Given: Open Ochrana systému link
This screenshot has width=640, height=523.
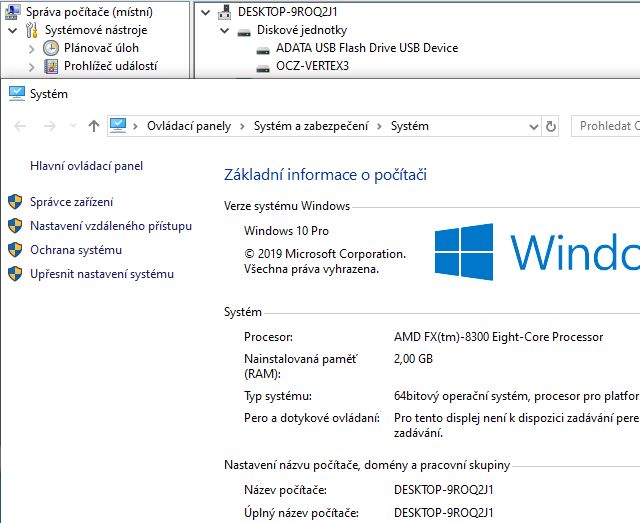Looking at the screenshot, I should [76, 250].
